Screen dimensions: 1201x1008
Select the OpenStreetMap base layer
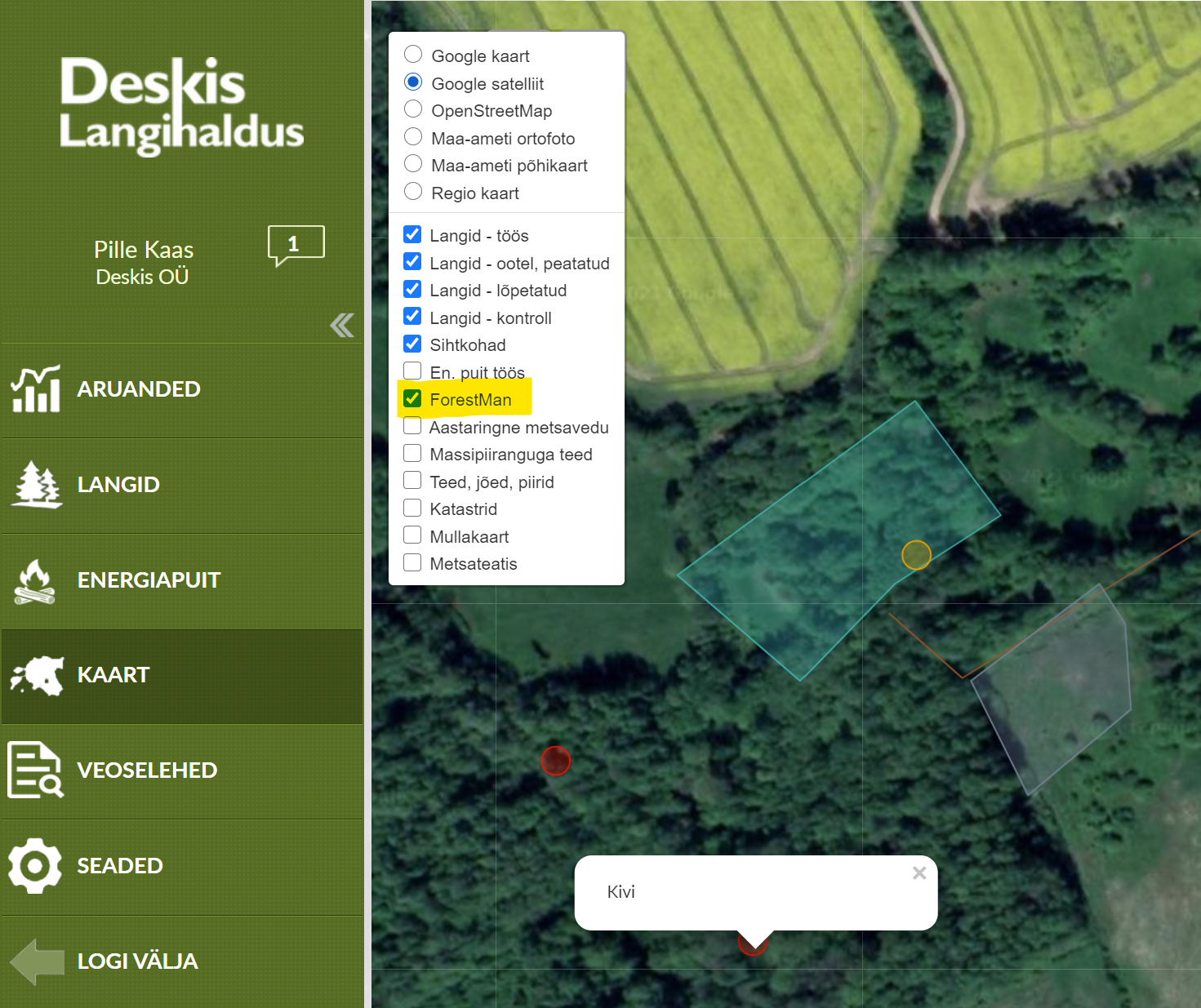[413, 109]
